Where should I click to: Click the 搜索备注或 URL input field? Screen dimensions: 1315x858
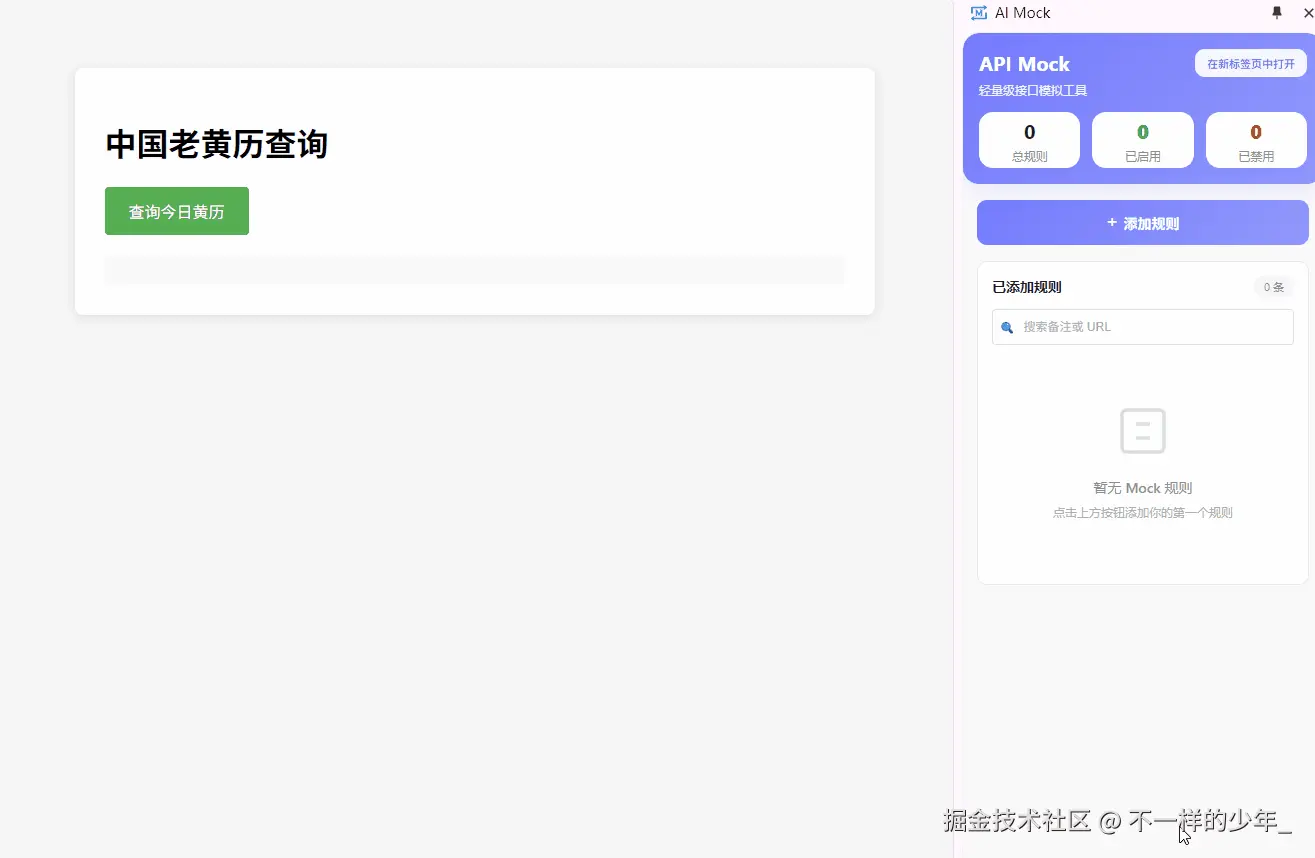[1142, 327]
